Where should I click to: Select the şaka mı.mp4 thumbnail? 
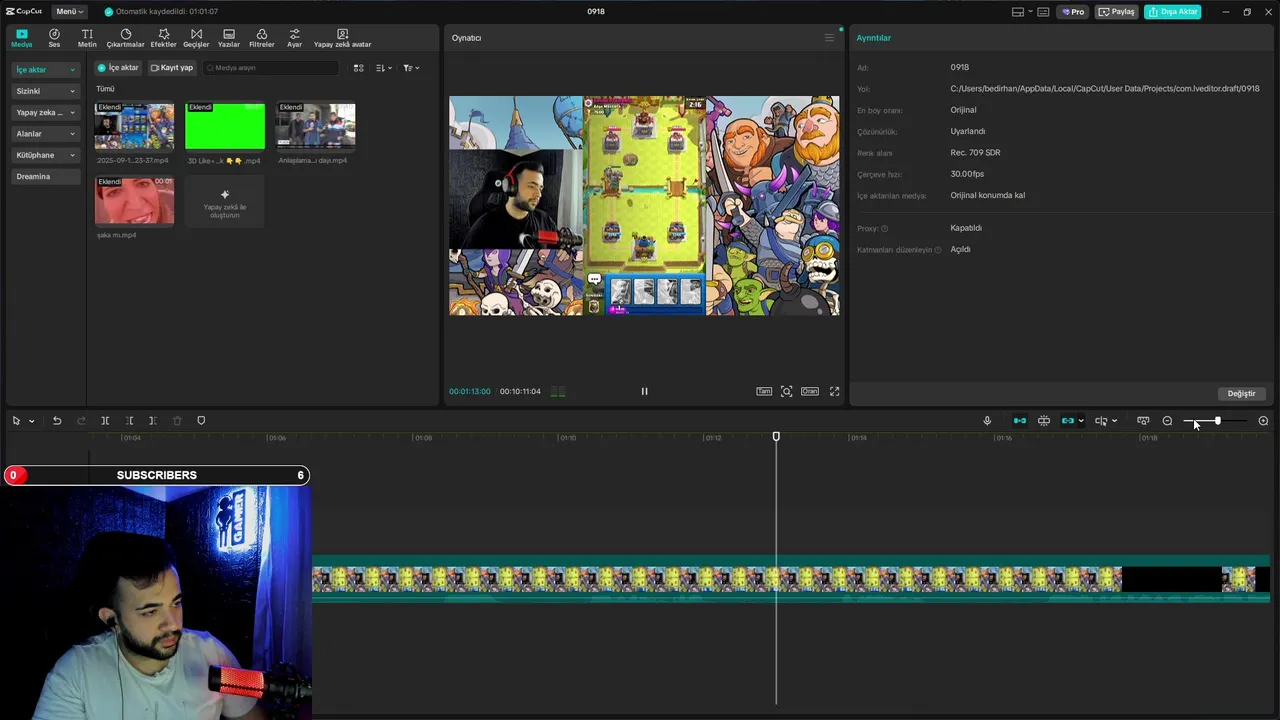point(134,201)
